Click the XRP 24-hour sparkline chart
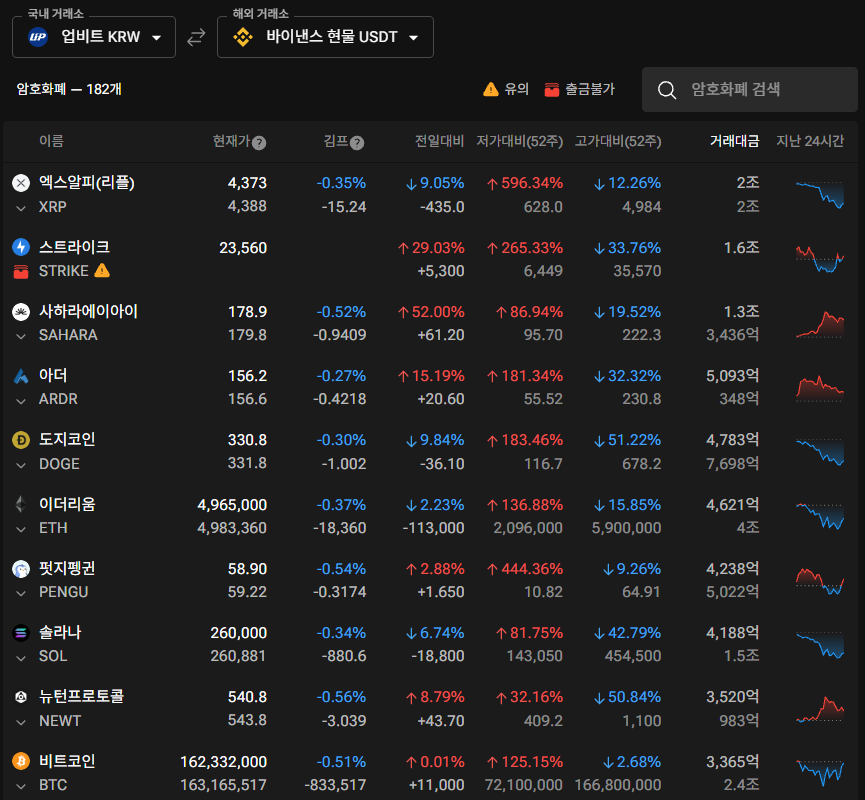 coord(820,195)
